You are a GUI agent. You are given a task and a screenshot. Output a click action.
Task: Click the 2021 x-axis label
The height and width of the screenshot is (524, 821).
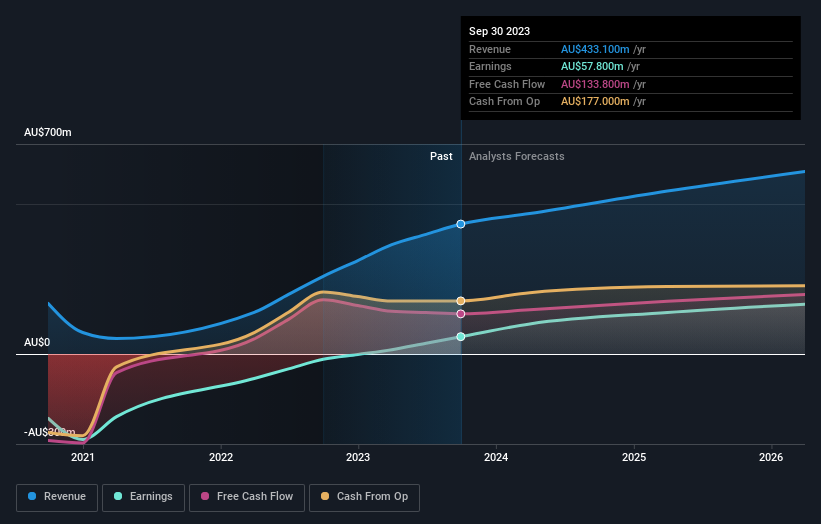(83, 457)
